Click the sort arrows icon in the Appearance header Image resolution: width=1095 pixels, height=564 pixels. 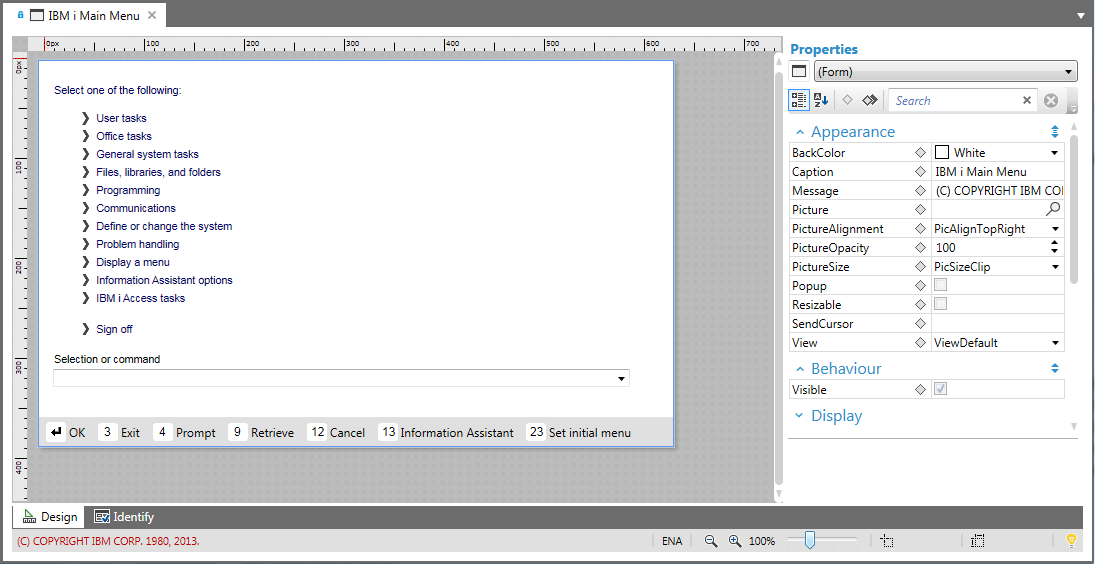tap(1055, 131)
